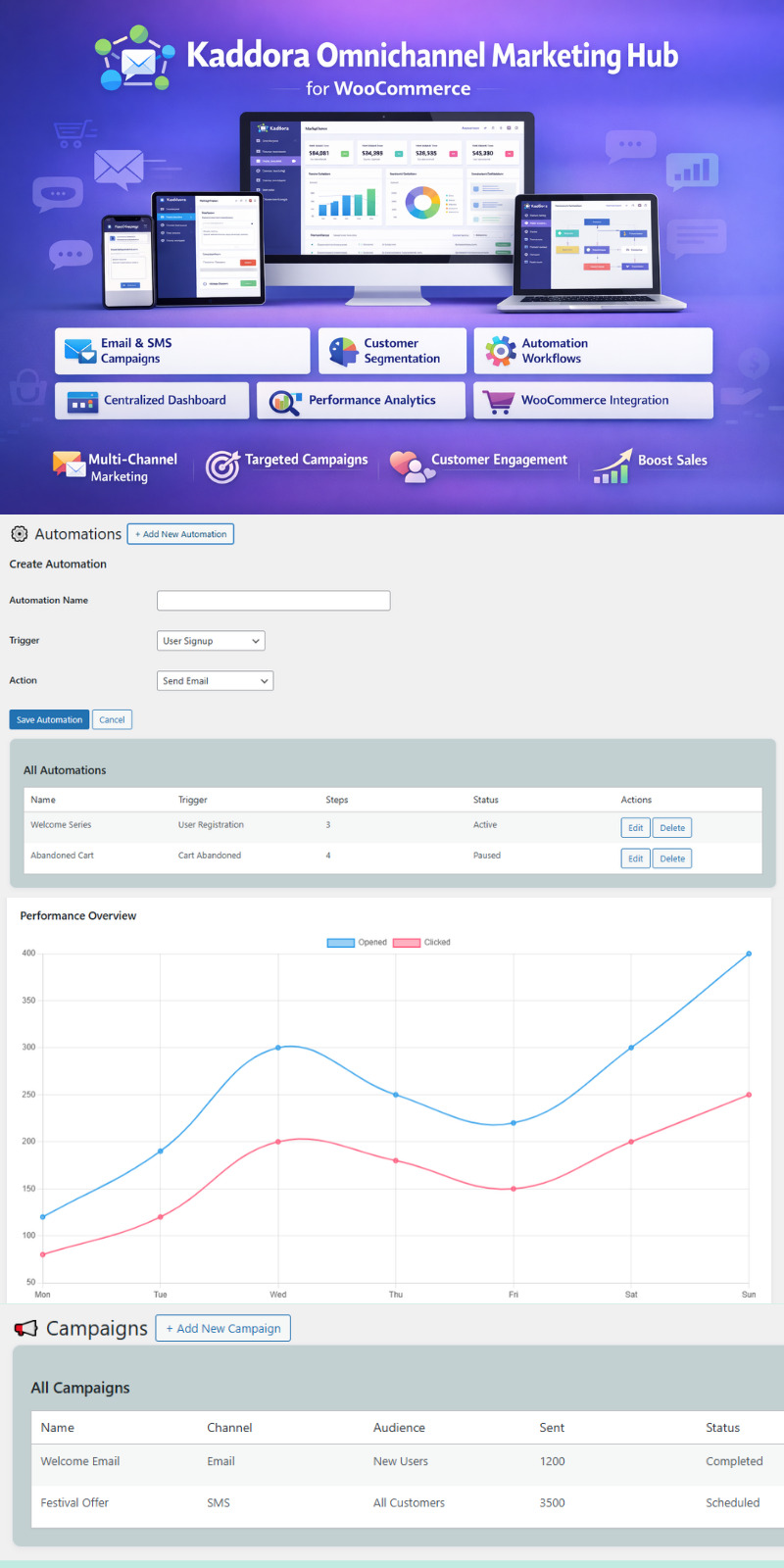
Task: Click the User Registration trigger cell
Action: 211,825
